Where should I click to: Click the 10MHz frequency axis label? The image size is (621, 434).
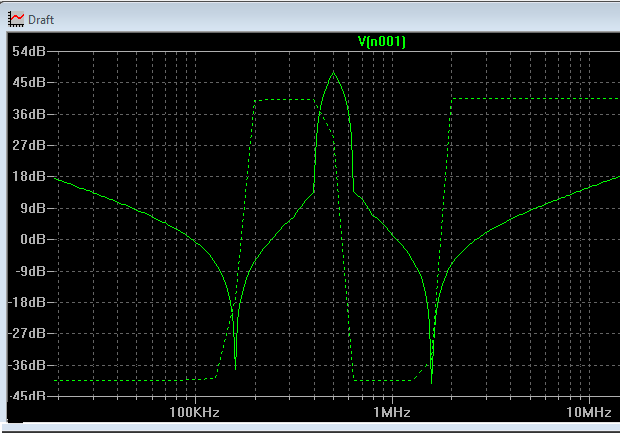pyautogui.click(x=589, y=412)
